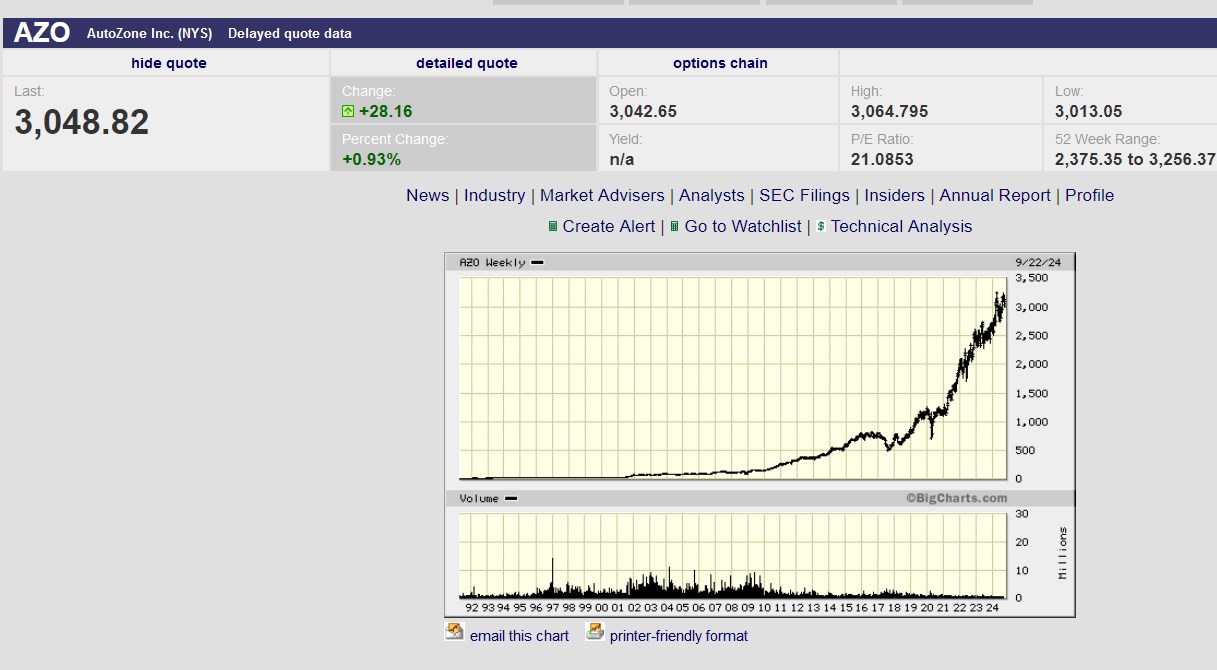The height and width of the screenshot is (670, 1217).
Task: Go to Market Advisers
Action: (x=602, y=195)
